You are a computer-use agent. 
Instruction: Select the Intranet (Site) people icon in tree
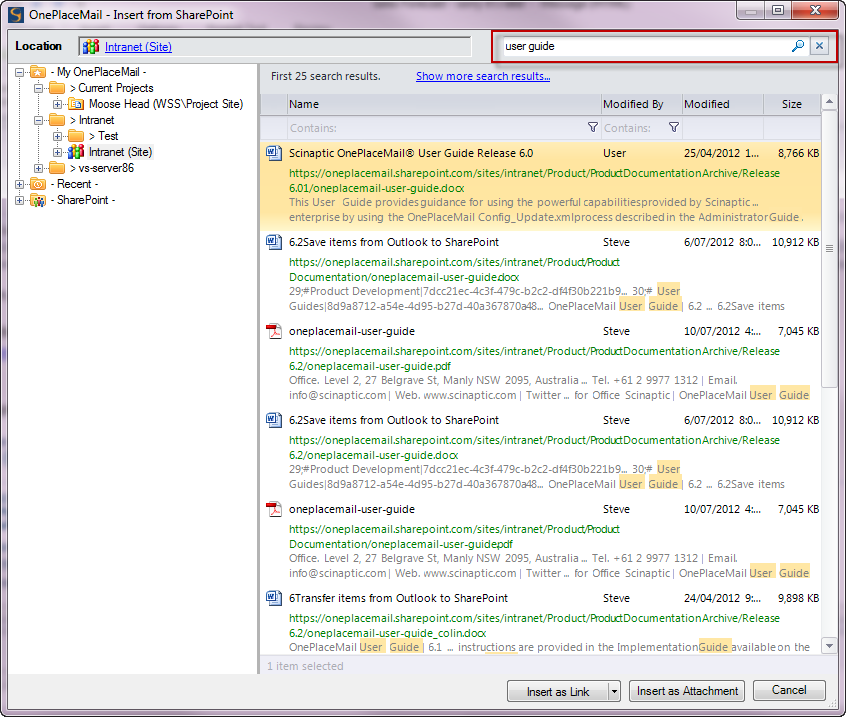(x=76, y=152)
